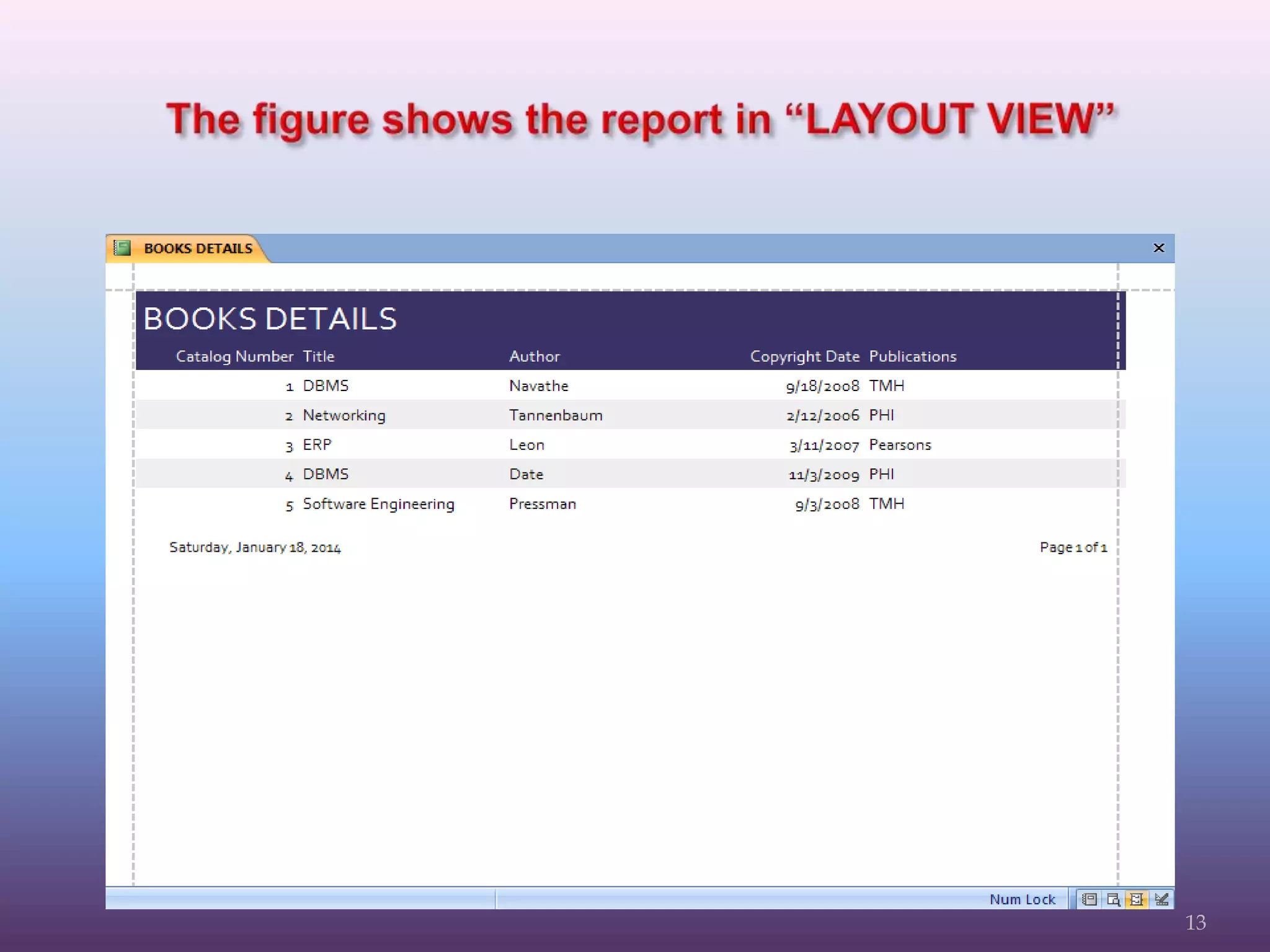This screenshot has height=952, width=1270.
Task: Select the Software Engineering title cell
Action: pos(378,504)
